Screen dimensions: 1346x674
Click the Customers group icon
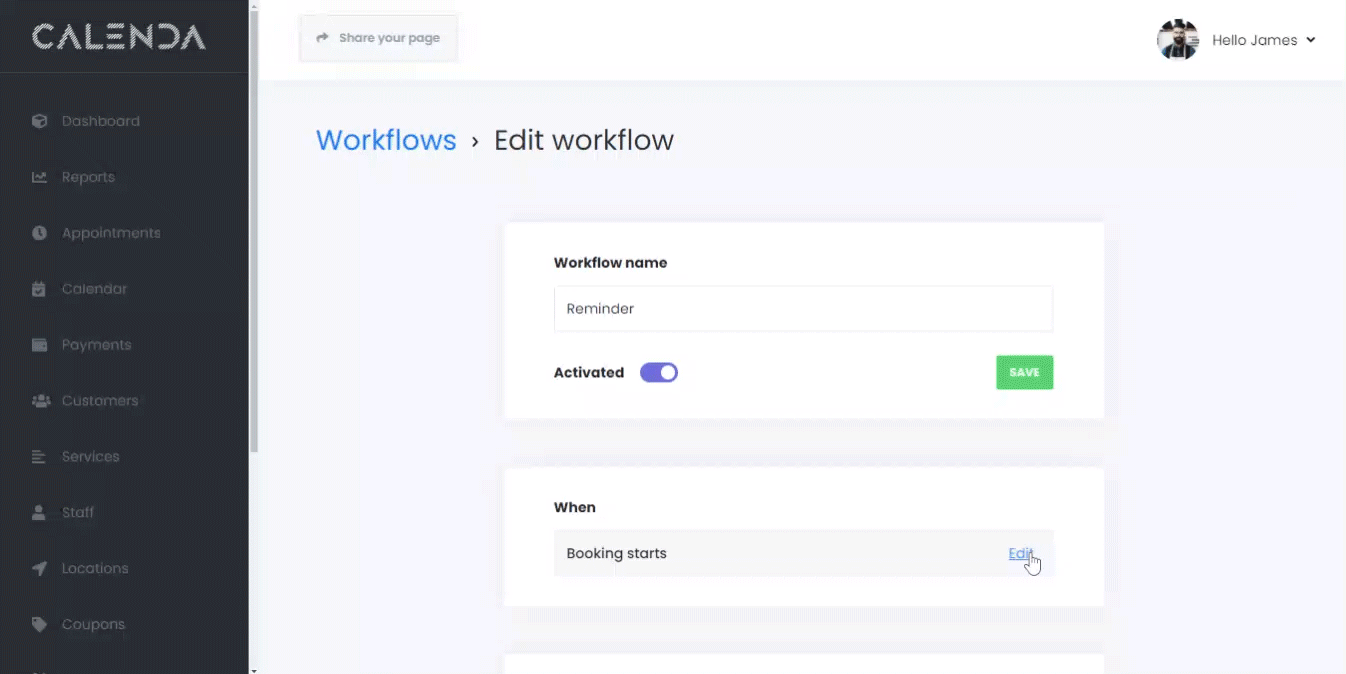point(40,401)
